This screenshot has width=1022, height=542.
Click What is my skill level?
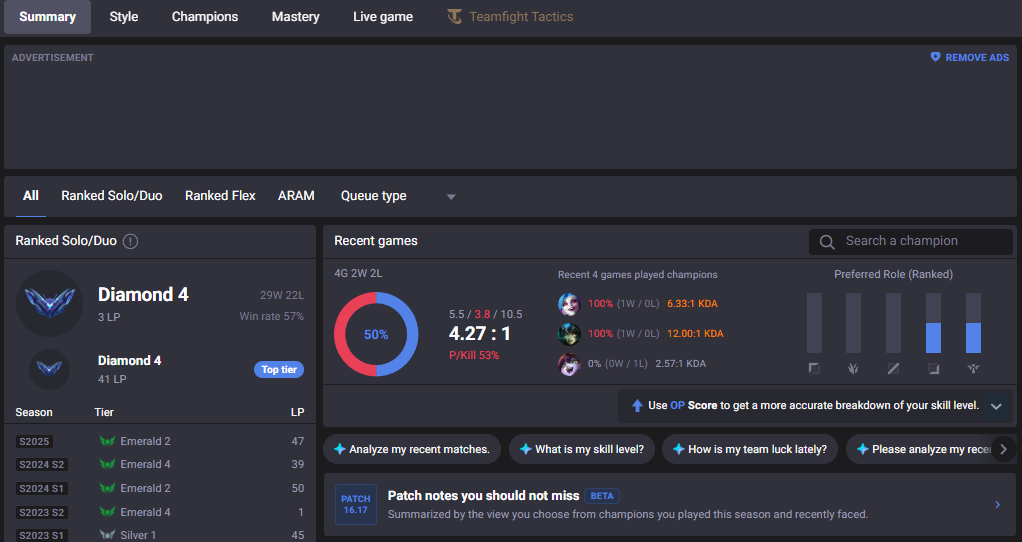pyautogui.click(x=582, y=449)
